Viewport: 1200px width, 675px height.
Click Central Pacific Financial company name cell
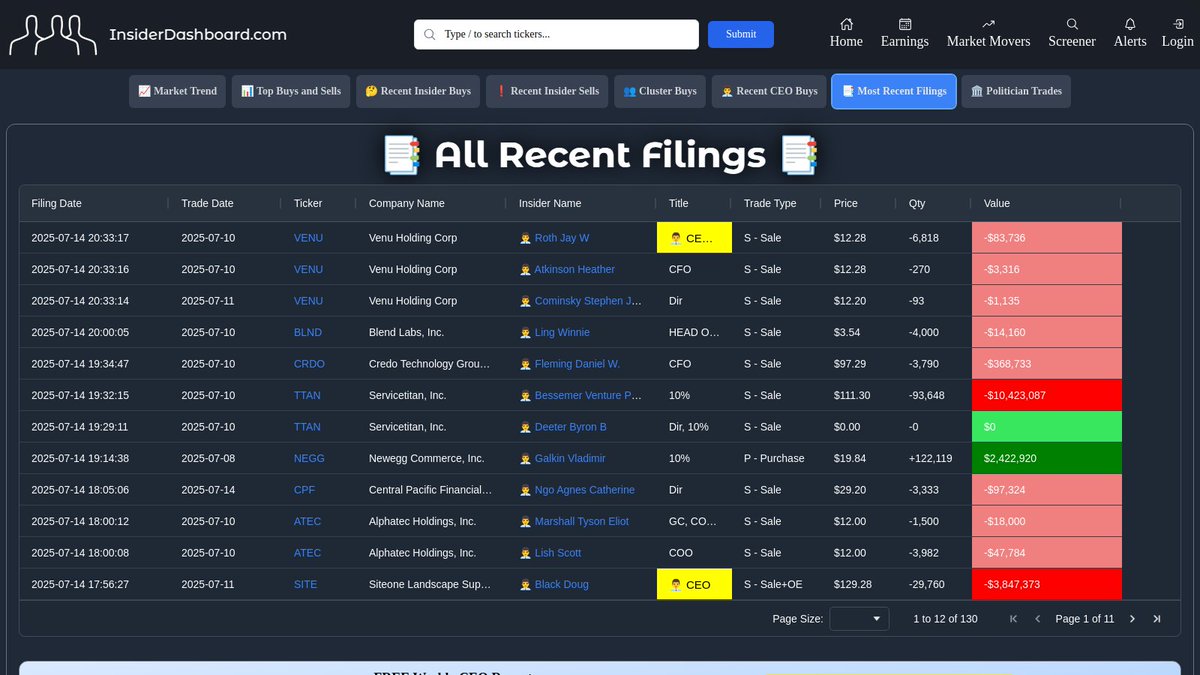point(431,490)
